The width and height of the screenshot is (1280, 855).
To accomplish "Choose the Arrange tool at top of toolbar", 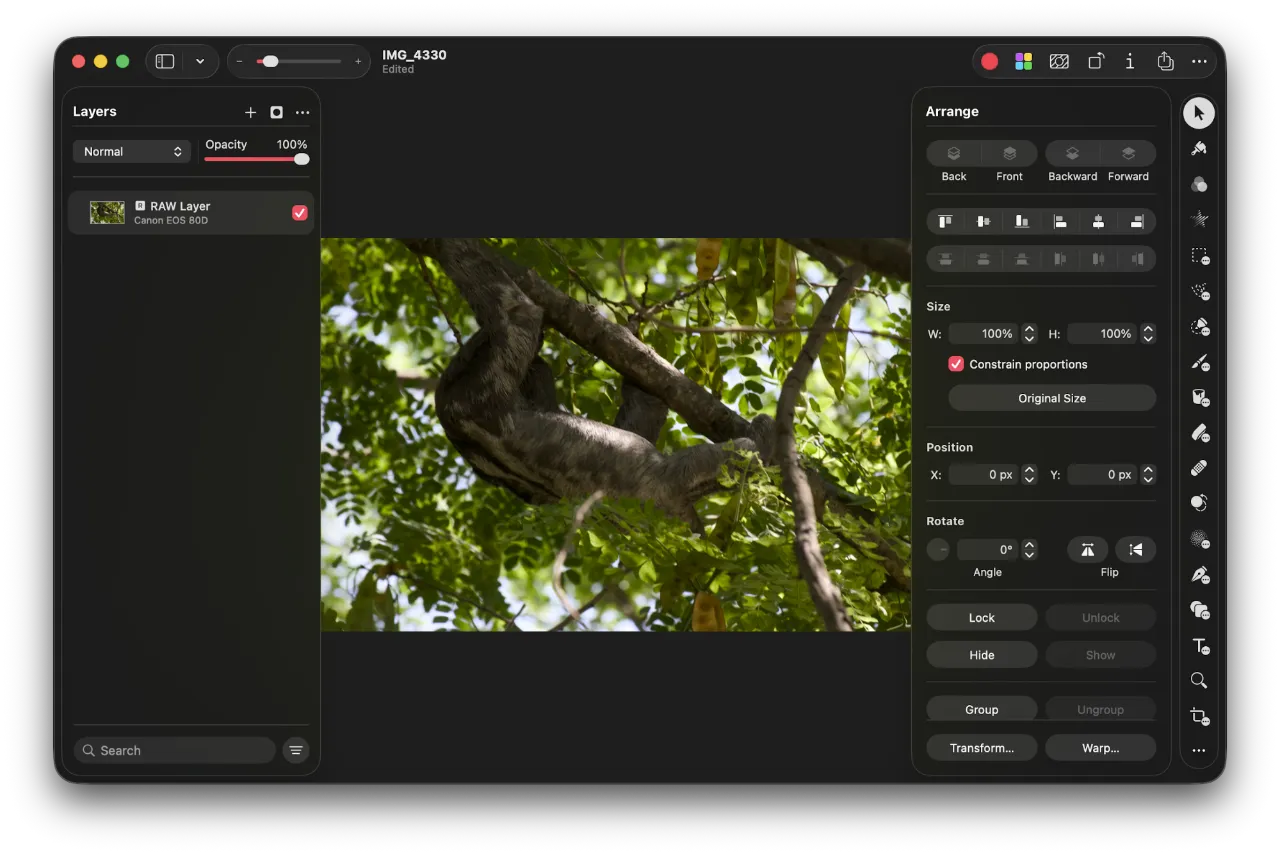I will tap(1199, 113).
